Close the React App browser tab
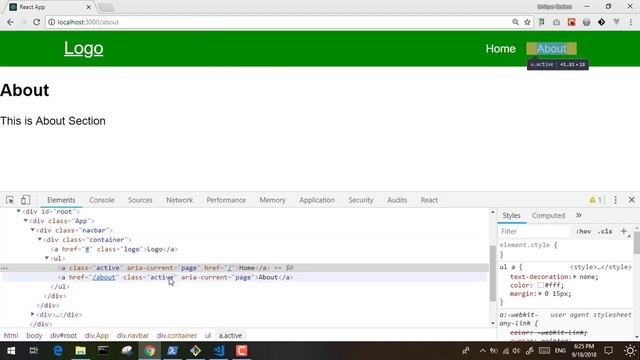This screenshot has width=640, height=360. 89,7
